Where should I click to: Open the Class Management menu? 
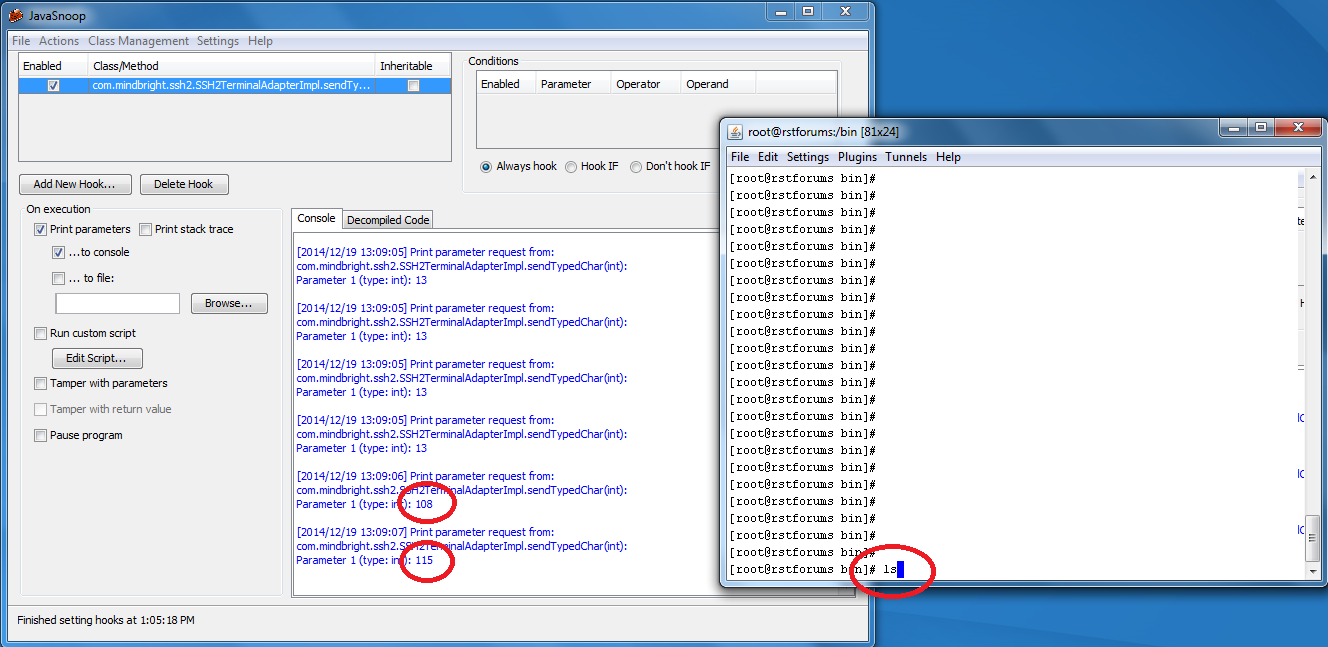click(138, 41)
